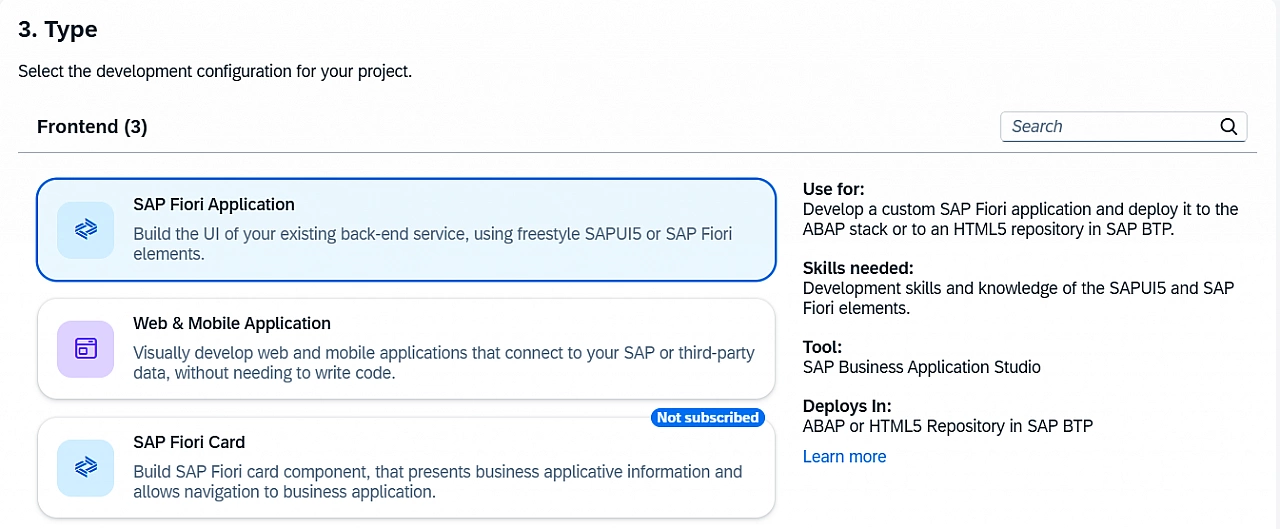Click the purple Web & Mobile Application icon
The height and width of the screenshot is (529, 1280).
tap(86, 349)
